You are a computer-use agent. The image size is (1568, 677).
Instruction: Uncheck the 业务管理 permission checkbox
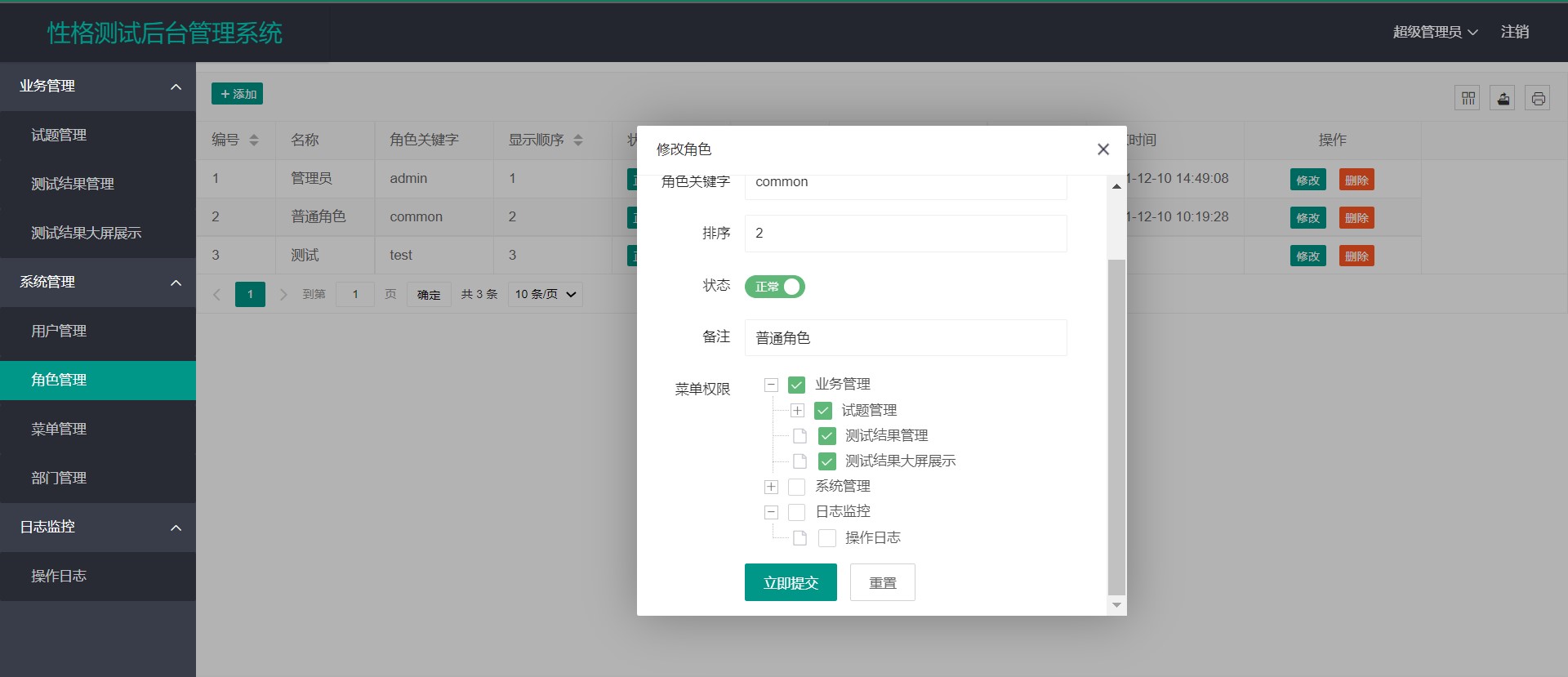797,385
